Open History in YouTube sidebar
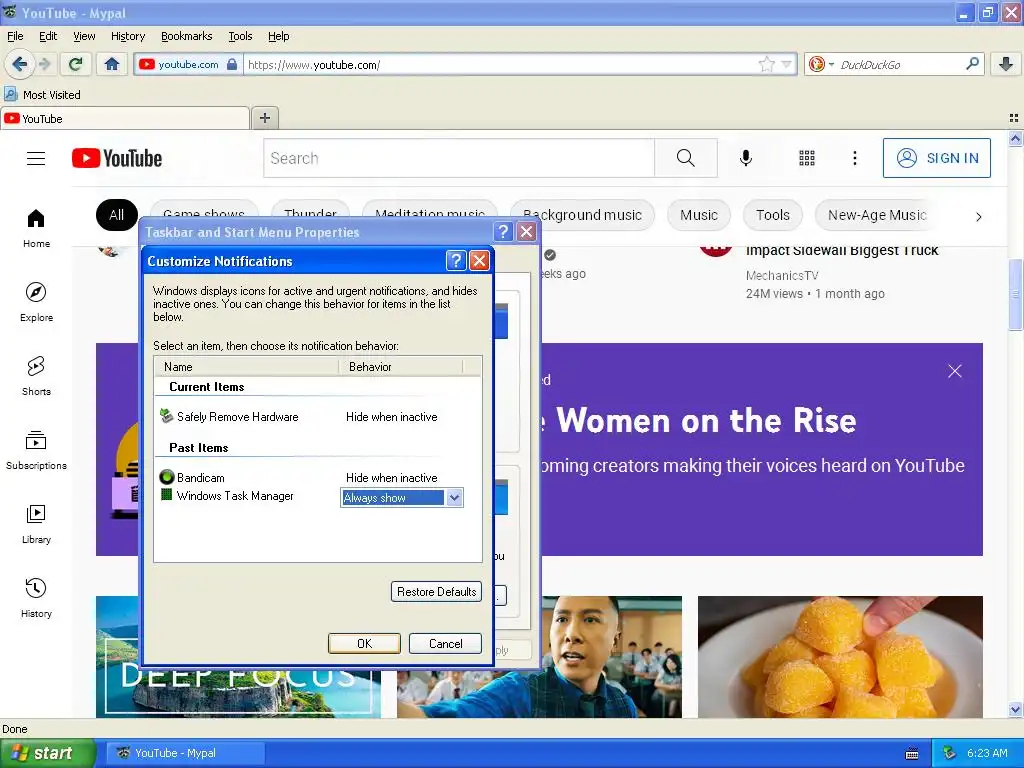This screenshot has width=1024, height=768. tap(36, 598)
